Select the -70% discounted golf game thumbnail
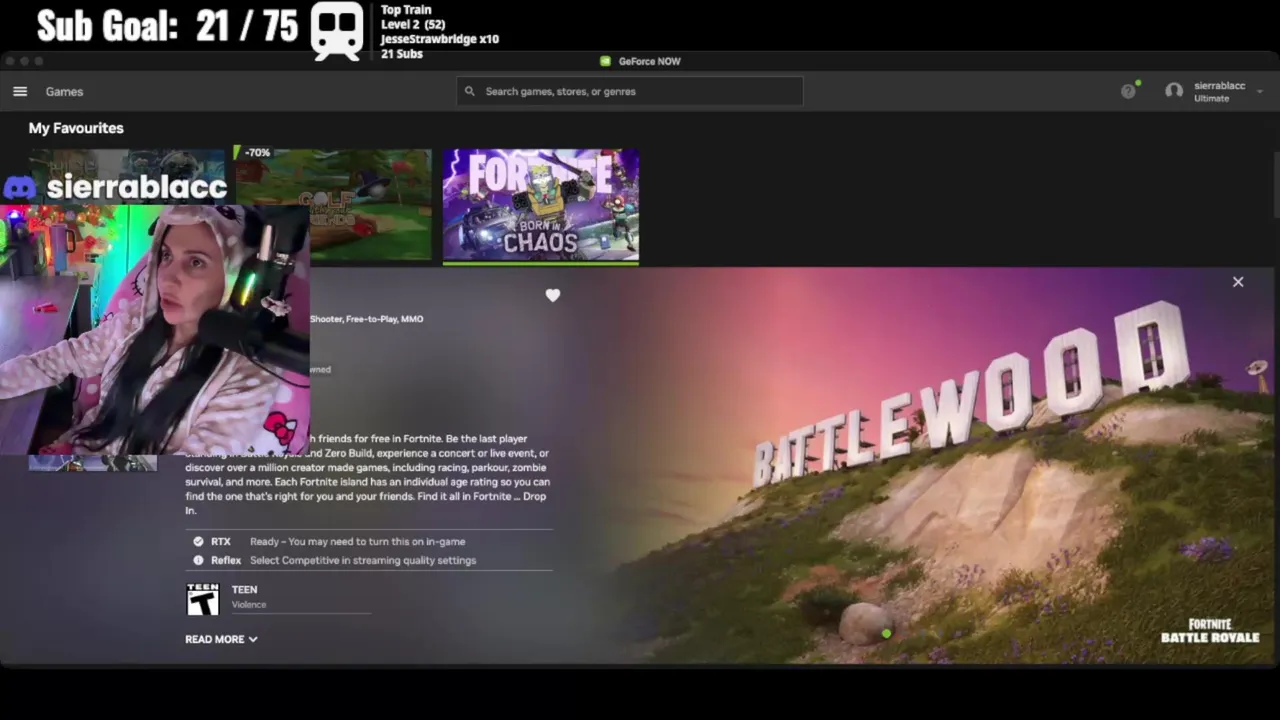 [x=333, y=204]
